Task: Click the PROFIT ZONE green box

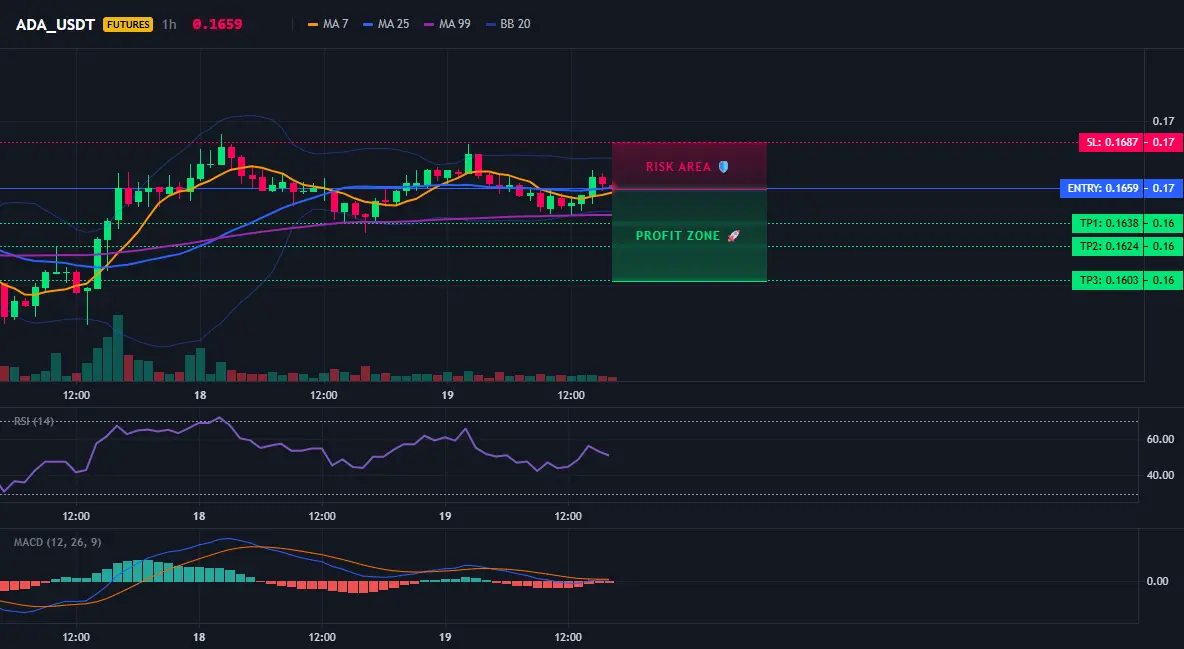Action: pyautogui.click(x=689, y=236)
